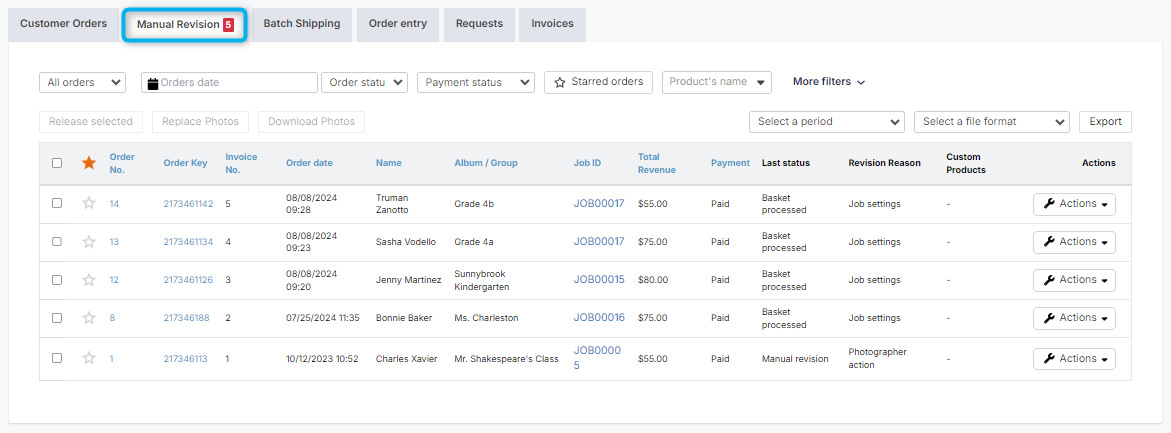Open the Order status dropdown
The height and width of the screenshot is (433, 1171).
[x=364, y=82]
